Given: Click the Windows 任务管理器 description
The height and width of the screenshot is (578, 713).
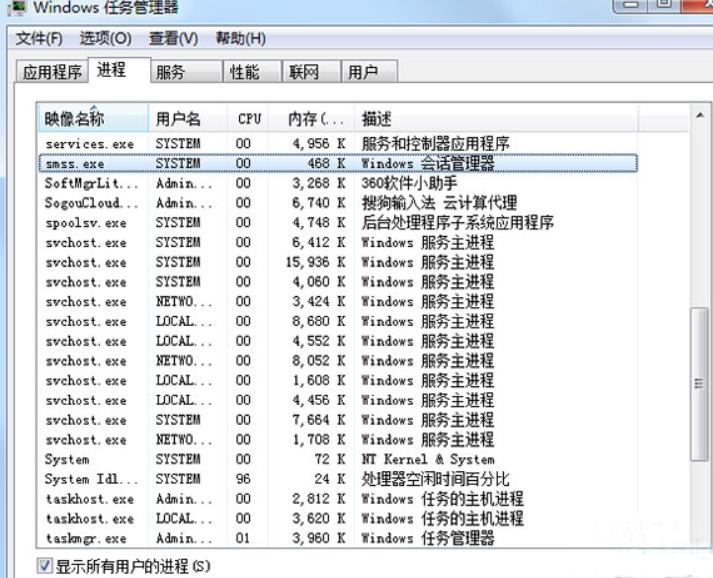Looking at the screenshot, I should [x=428, y=538].
